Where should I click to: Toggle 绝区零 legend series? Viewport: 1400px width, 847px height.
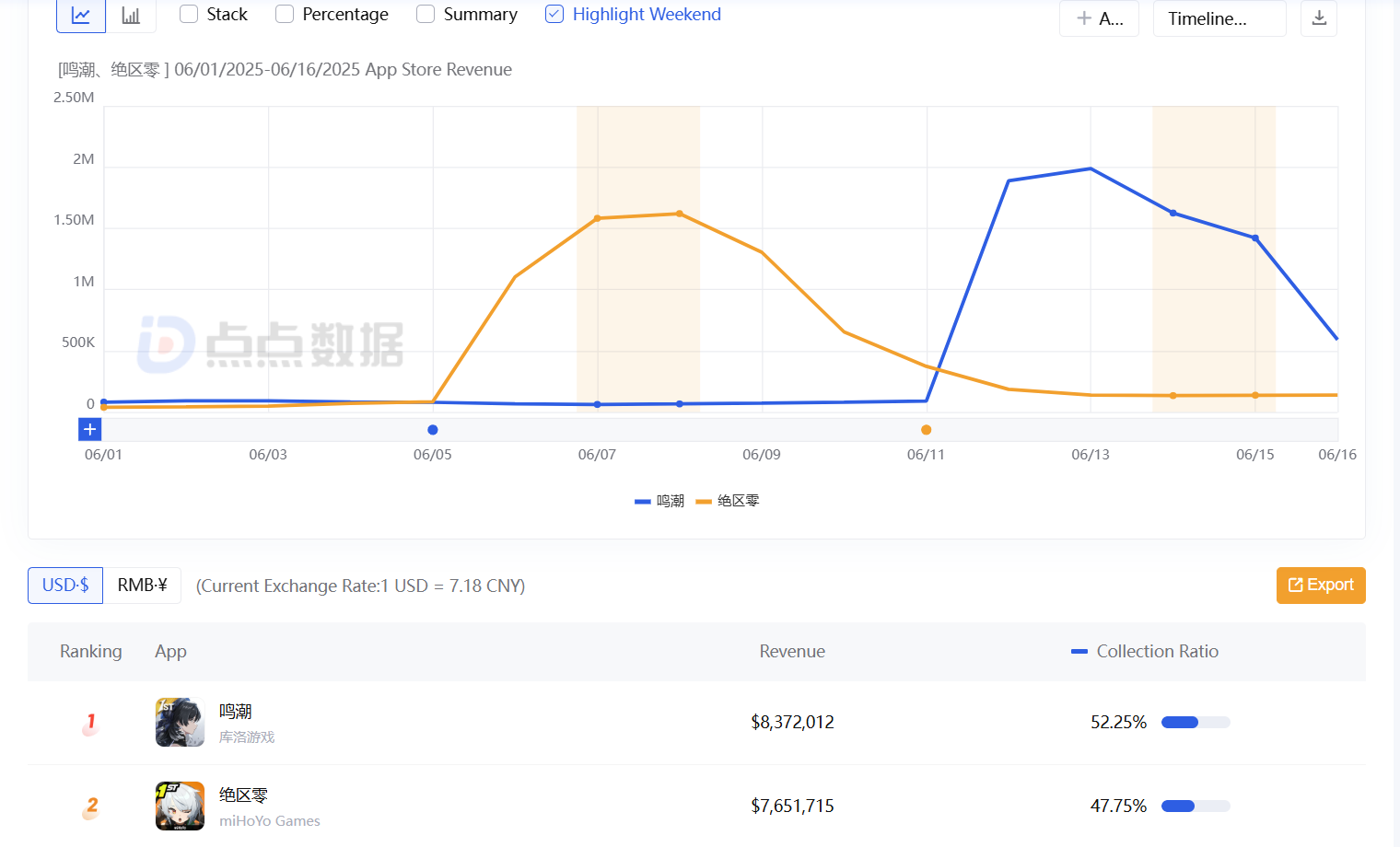pyautogui.click(x=728, y=501)
